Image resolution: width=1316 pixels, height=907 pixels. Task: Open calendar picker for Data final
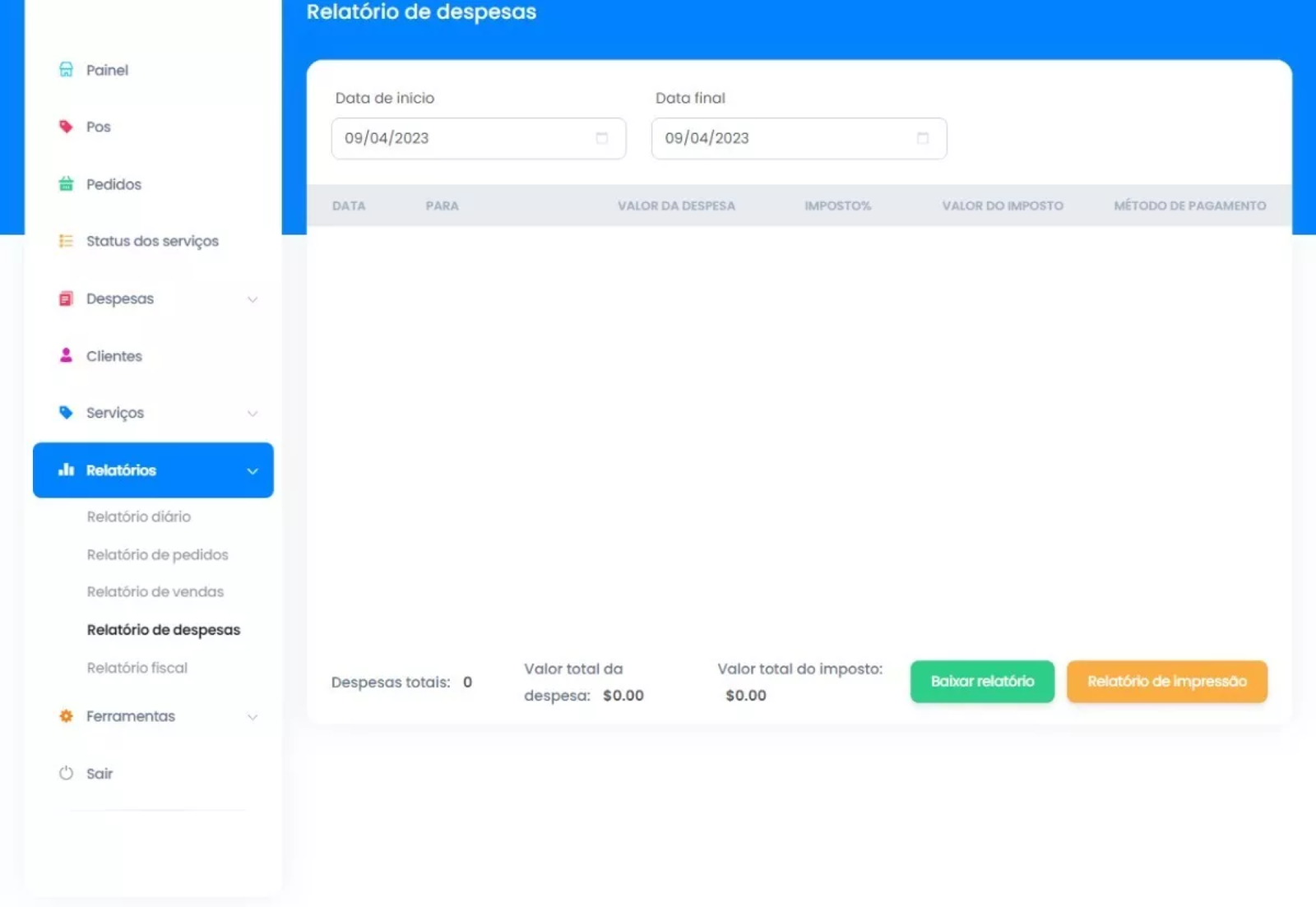[922, 138]
